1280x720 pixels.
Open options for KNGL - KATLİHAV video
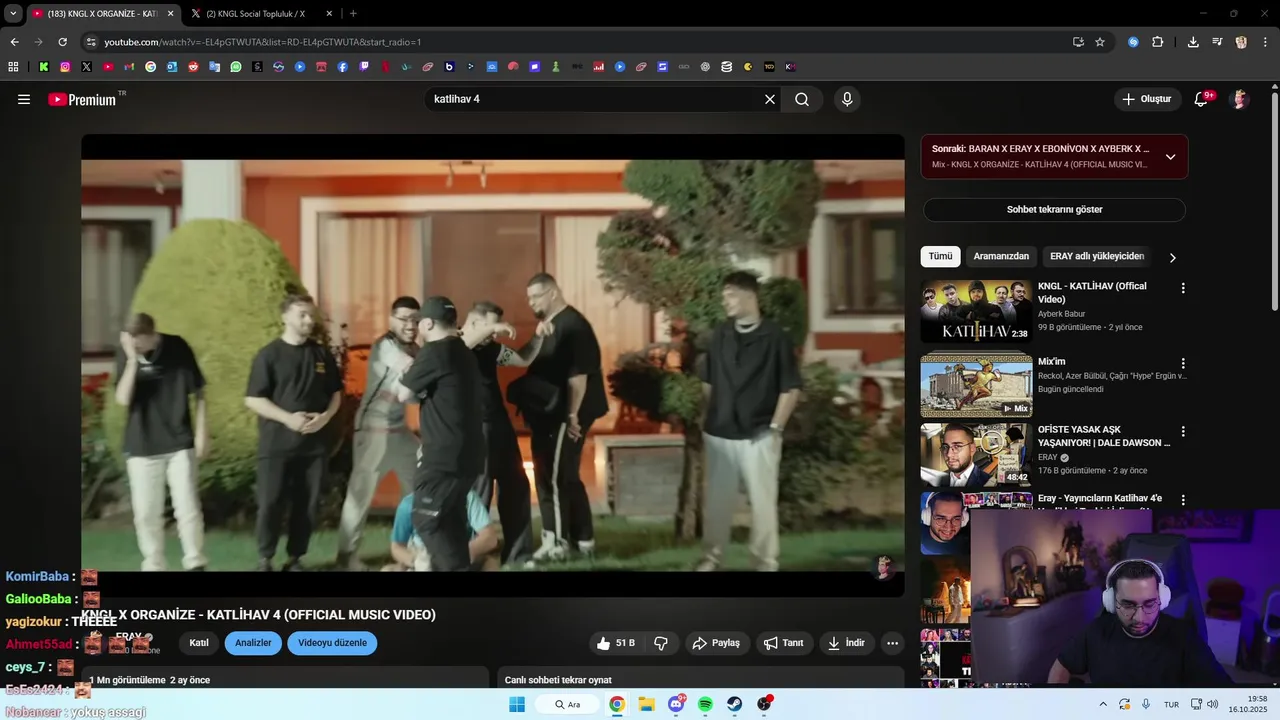coord(1183,288)
